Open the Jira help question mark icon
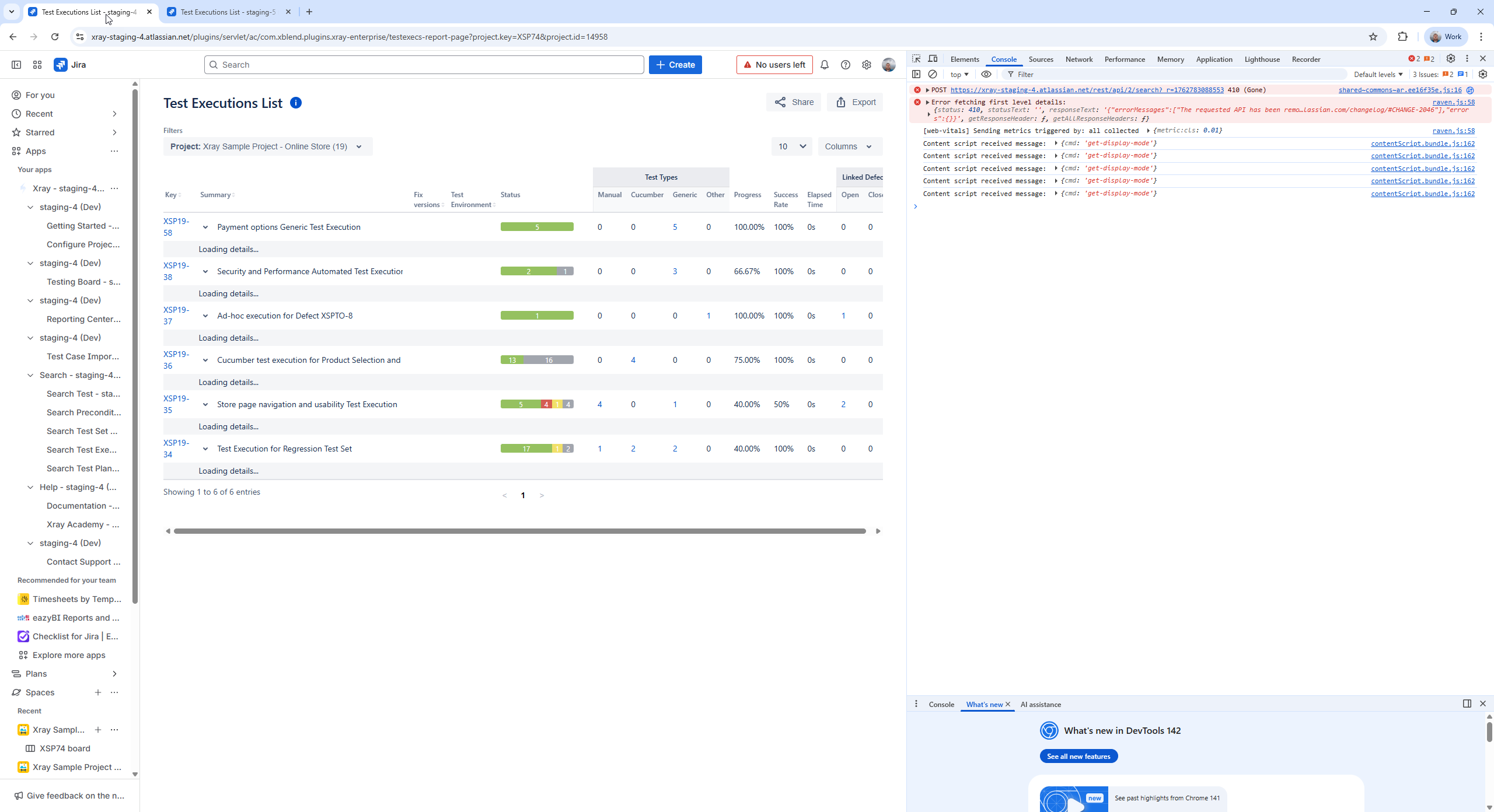1494x812 pixels. [x=845, y=65]
